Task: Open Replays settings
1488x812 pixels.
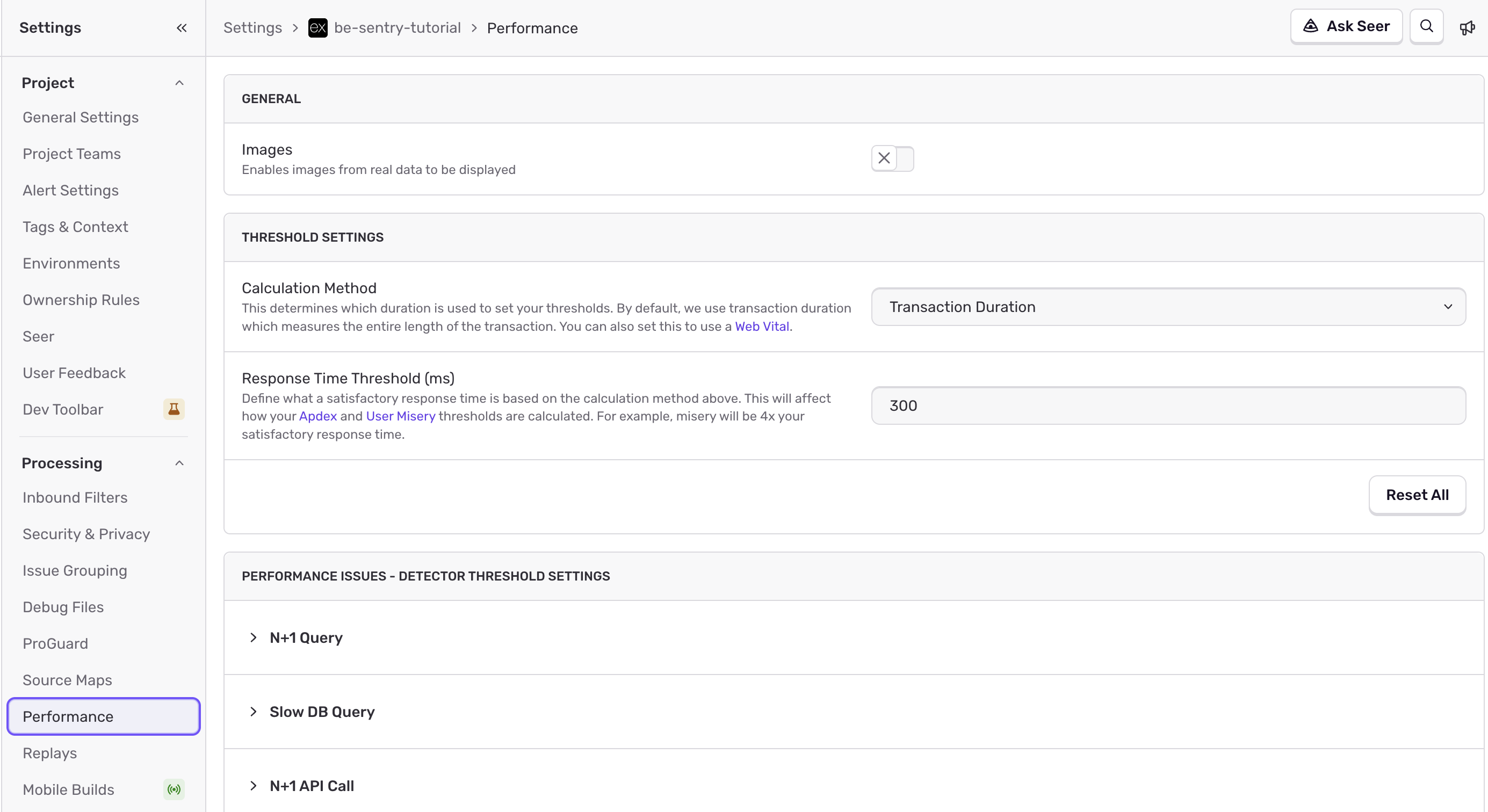Action: [x=49, y=753]
